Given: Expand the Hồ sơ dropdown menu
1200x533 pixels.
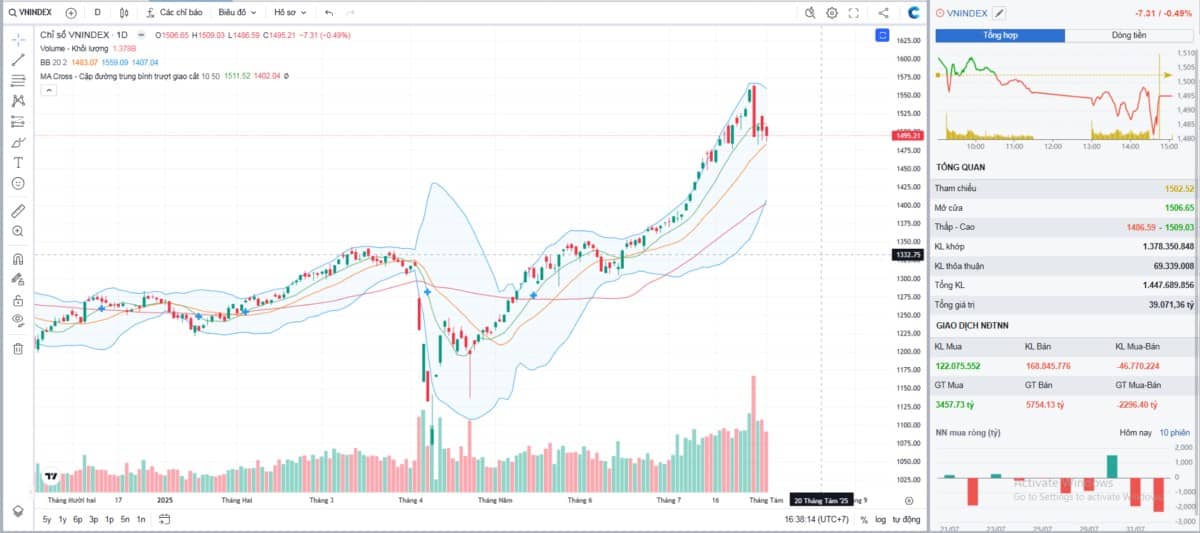Looking at the screenshot, I should click(291, 13).
